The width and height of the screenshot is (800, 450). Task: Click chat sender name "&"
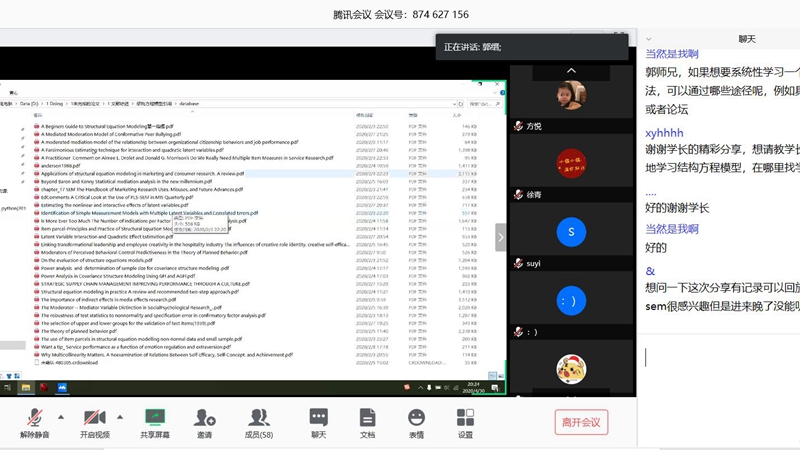click(650, 271)
